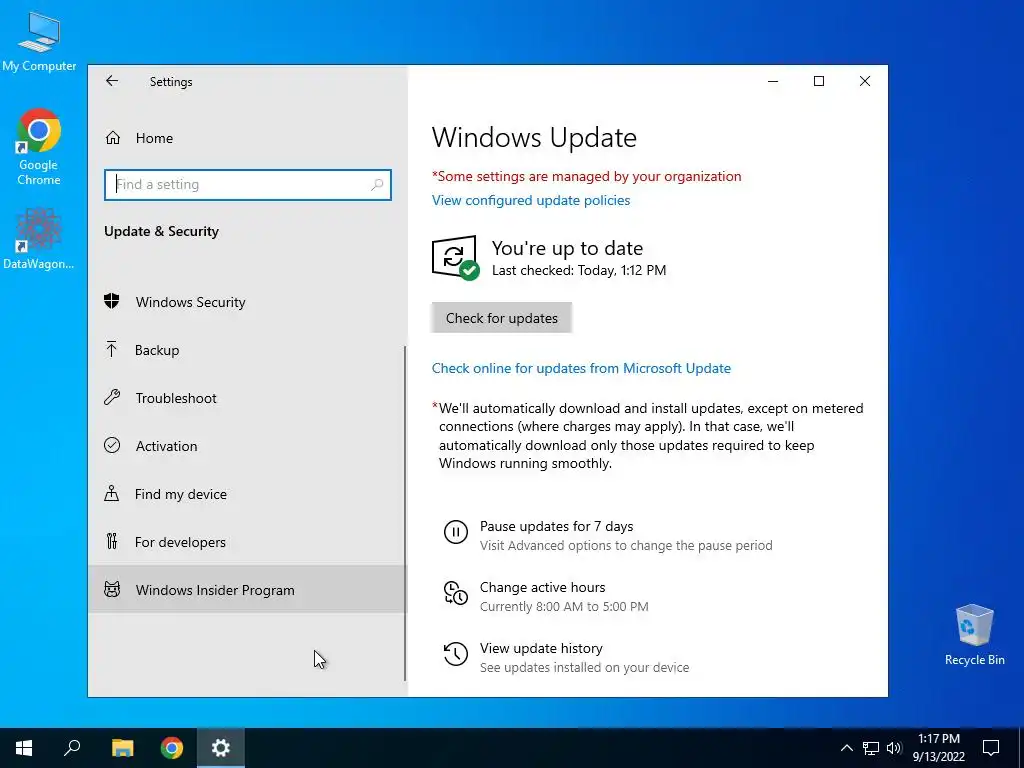Click "Last checked: Today, 1:12 PM" text

pos(579,270)
